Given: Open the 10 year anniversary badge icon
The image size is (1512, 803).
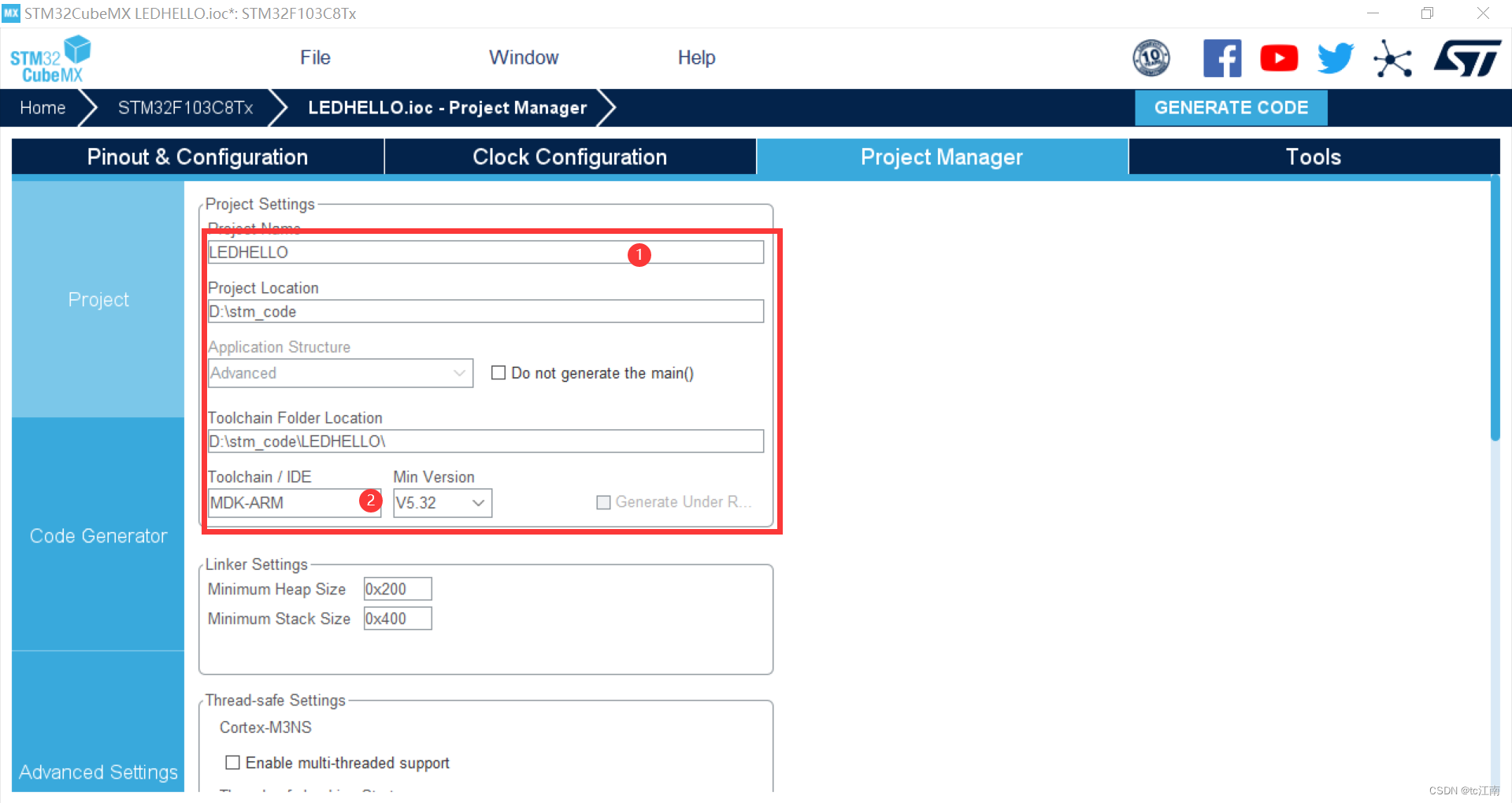Looking at the screenshot, I should pos(1151,58).
